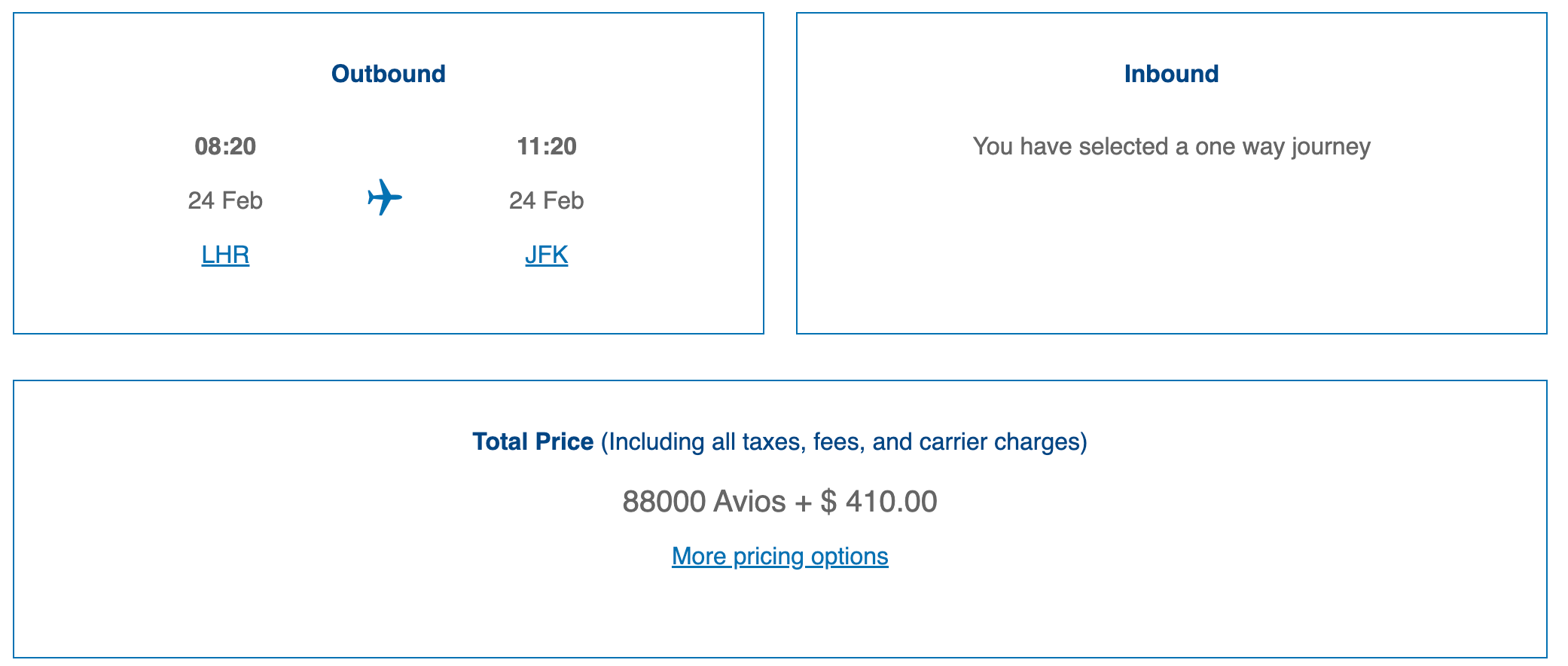Screen dimensions: 1568x666
Task: Open the JFK airport details link
Action: pyautogui.click(x=546, y=255)
